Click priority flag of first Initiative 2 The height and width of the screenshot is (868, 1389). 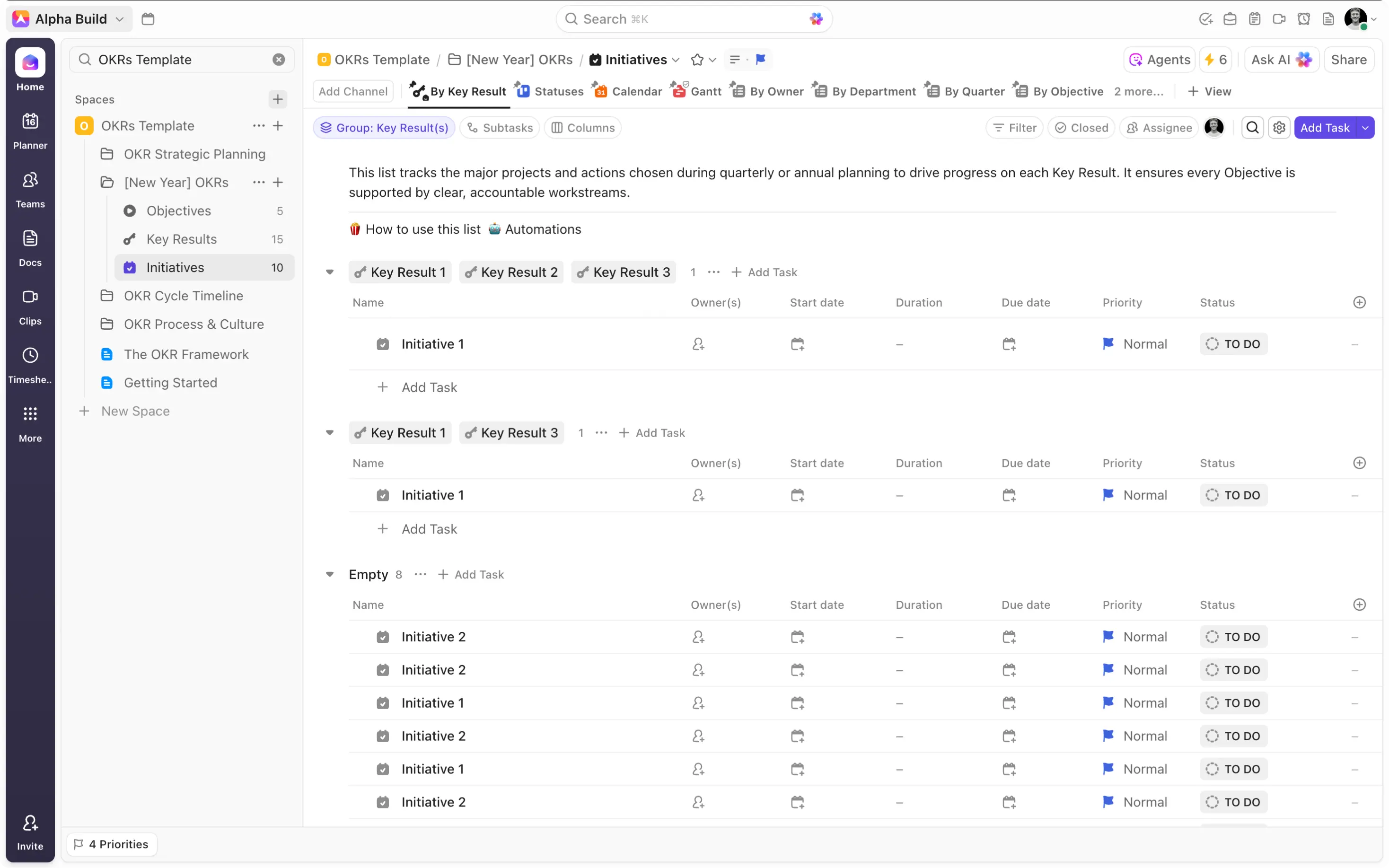point(1108,637)
